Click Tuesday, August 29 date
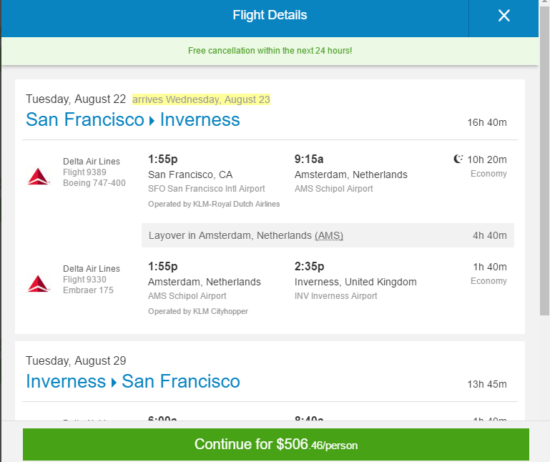Image resolution: width=550 pixels, height=462 pixels. tap(76, 361)
